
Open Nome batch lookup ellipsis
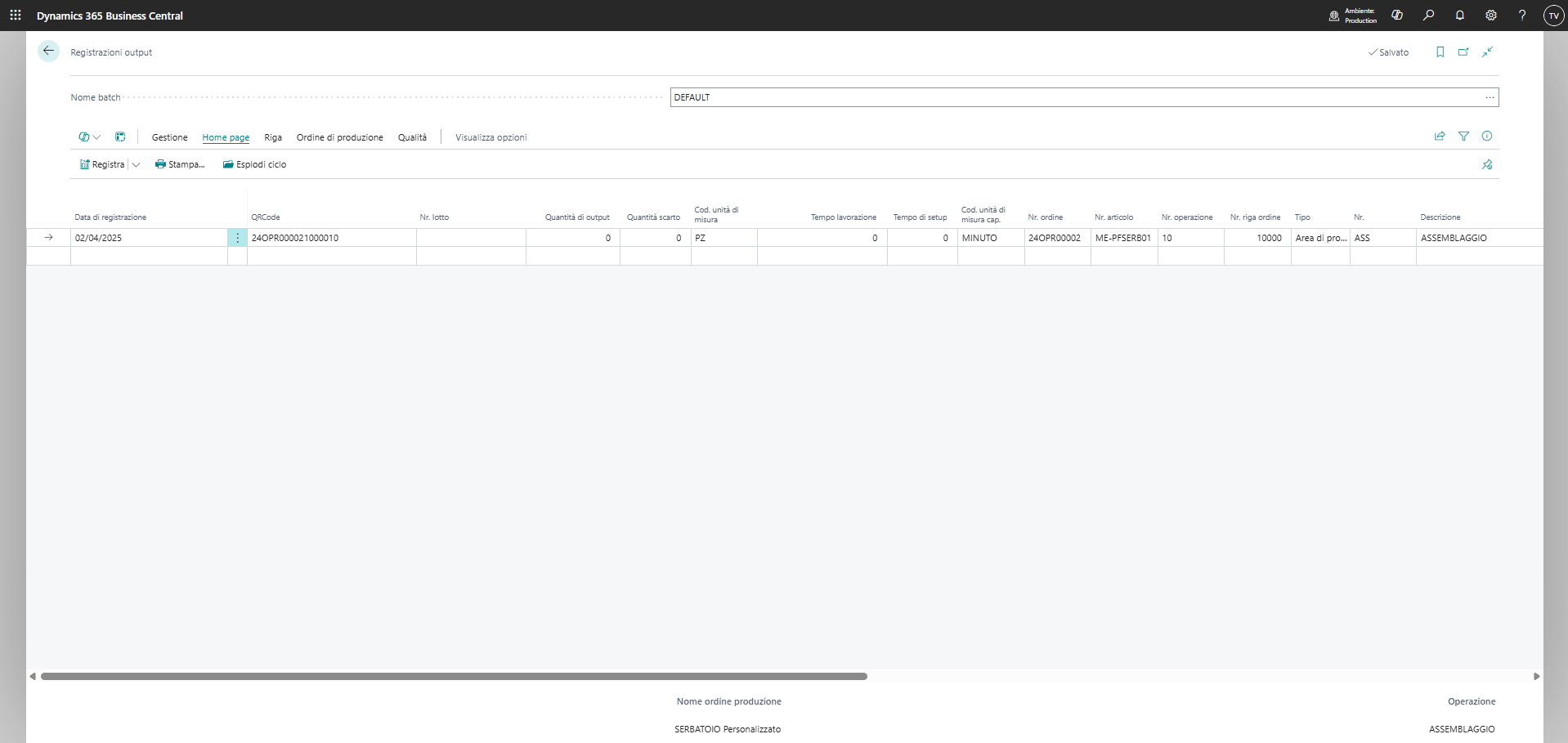(1490, 97)
